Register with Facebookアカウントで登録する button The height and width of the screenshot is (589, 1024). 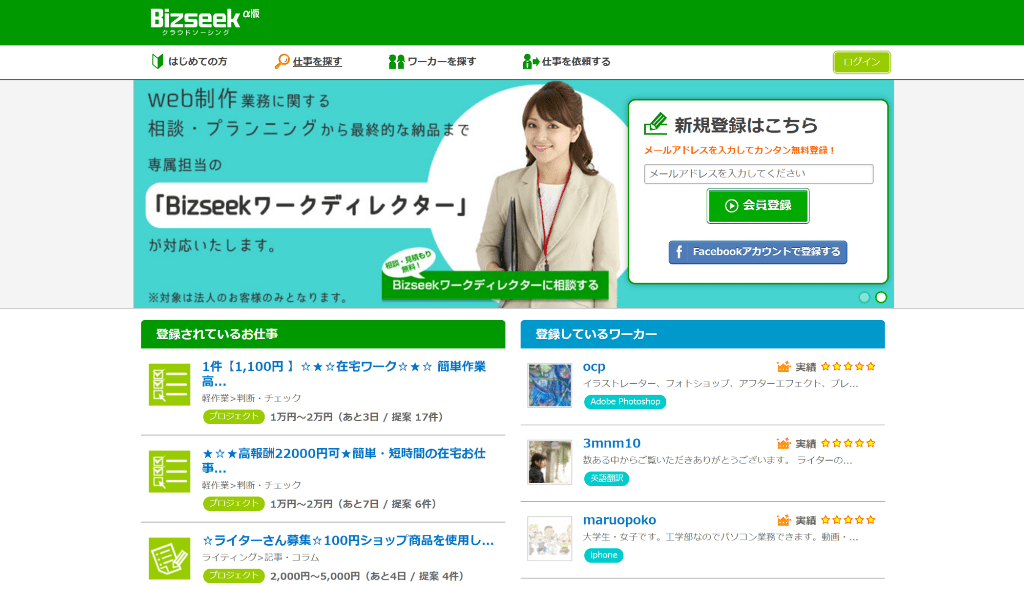757,252
